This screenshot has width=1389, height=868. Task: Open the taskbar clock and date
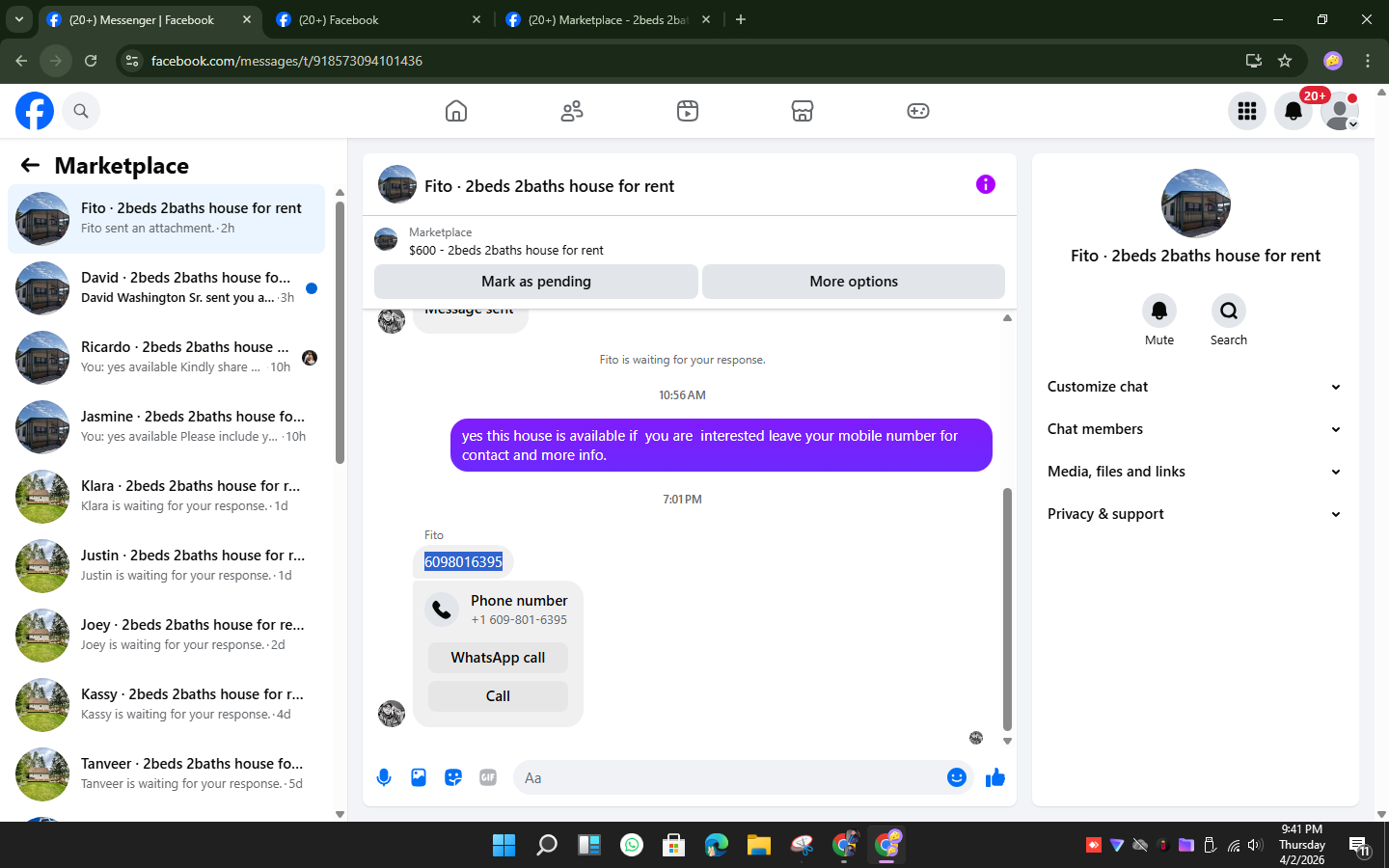click(x=1301, y=845)
